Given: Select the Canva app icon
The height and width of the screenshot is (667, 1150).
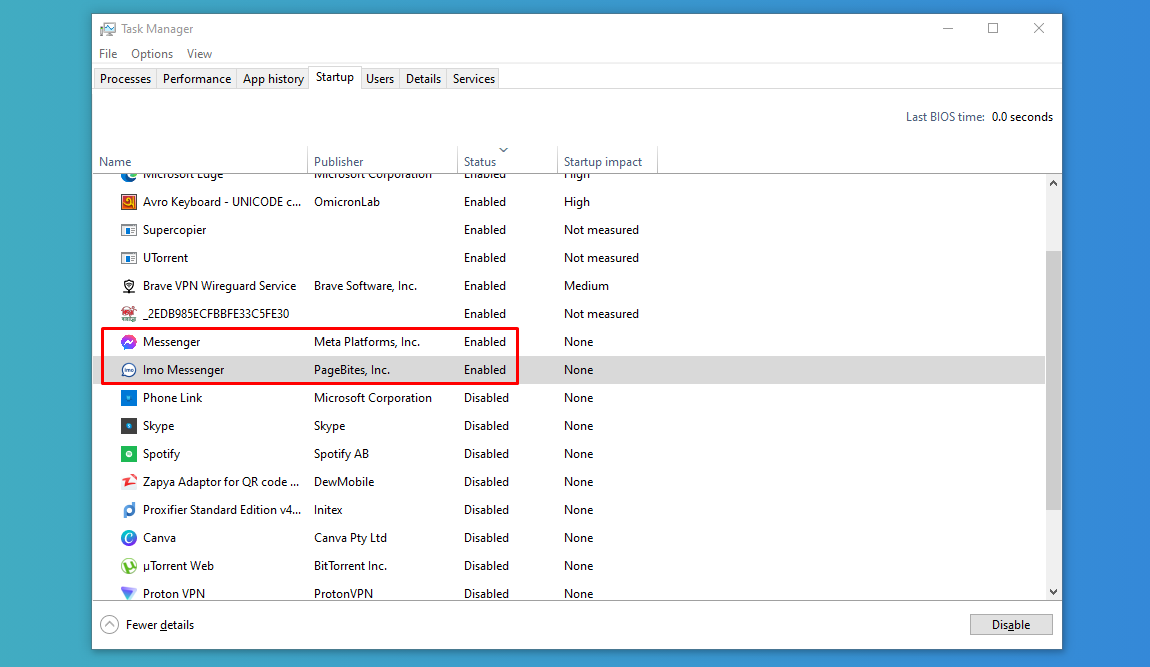Looking at the screenshot, I should [x=128, y=538].
